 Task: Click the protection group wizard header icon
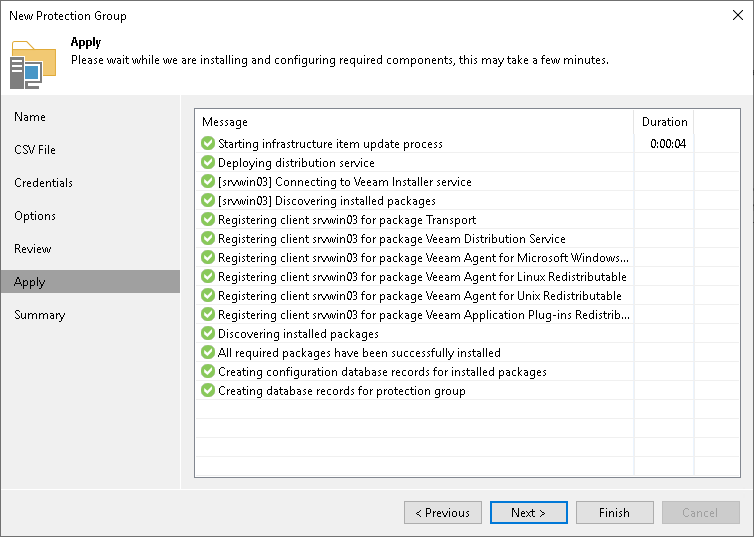point(33,65)
